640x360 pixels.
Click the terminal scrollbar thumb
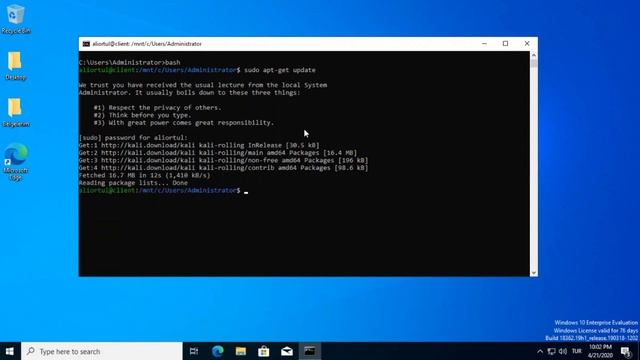click(x=533, y=63)
